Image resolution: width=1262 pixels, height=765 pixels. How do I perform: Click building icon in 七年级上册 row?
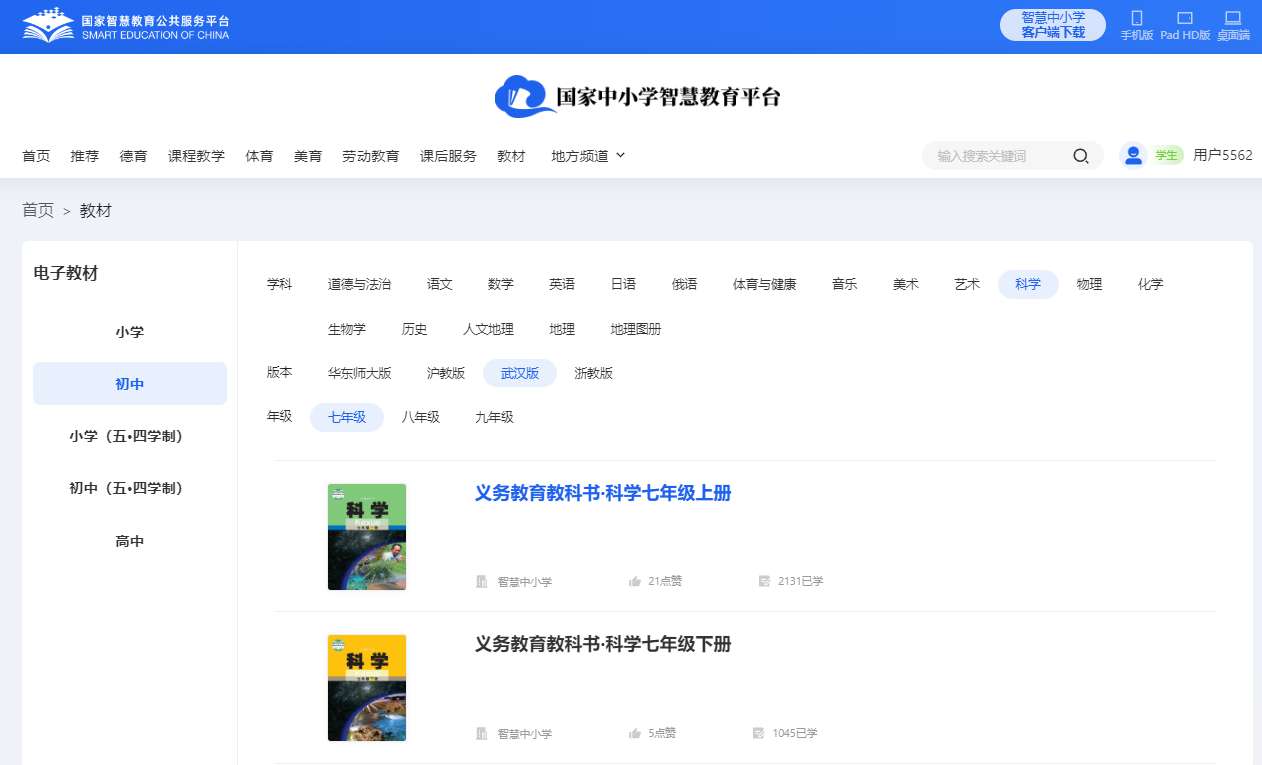coord(482,581)
